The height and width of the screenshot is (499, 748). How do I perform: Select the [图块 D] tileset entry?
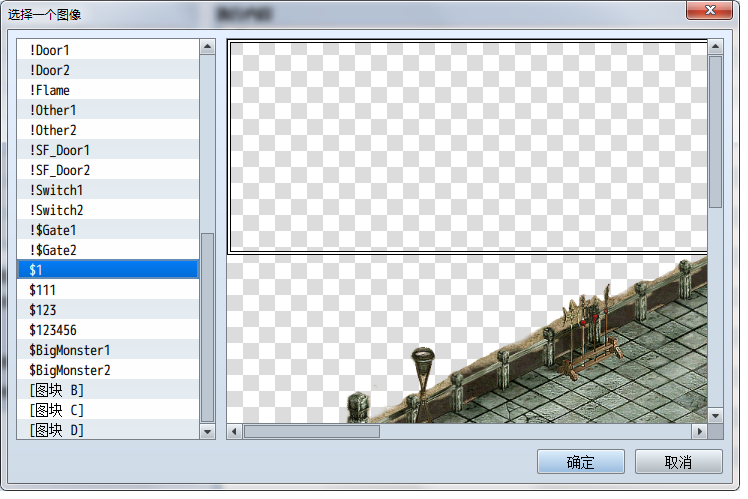(x=108, y=430)
